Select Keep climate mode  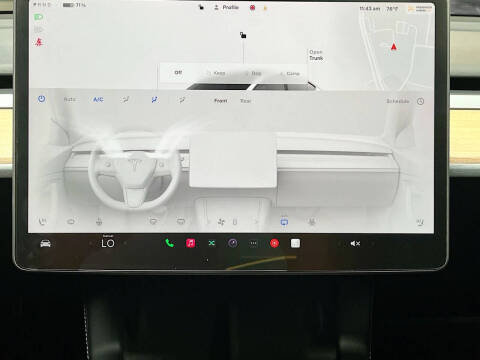tap(216, 73)
